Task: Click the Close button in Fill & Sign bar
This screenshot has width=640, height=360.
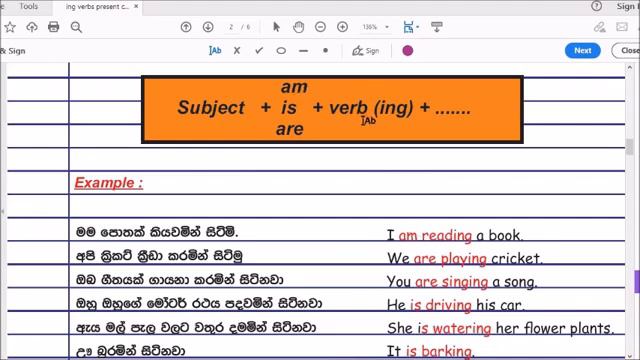Action: [x=627, y=51]
